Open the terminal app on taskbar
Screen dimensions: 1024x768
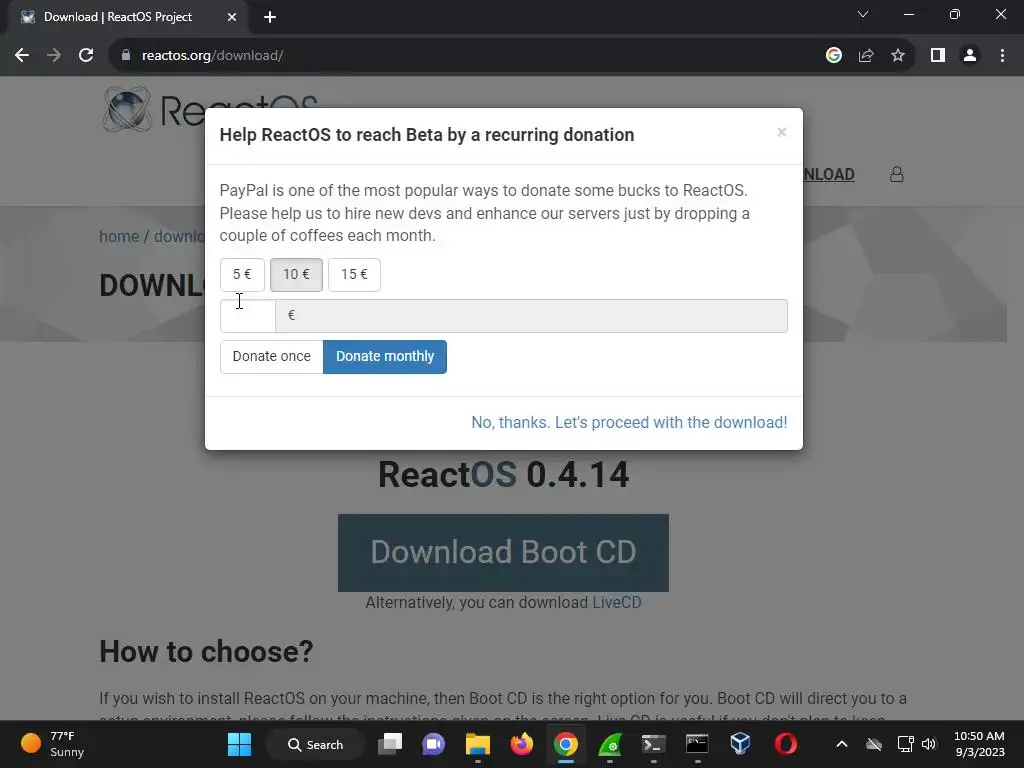[653, 744]
